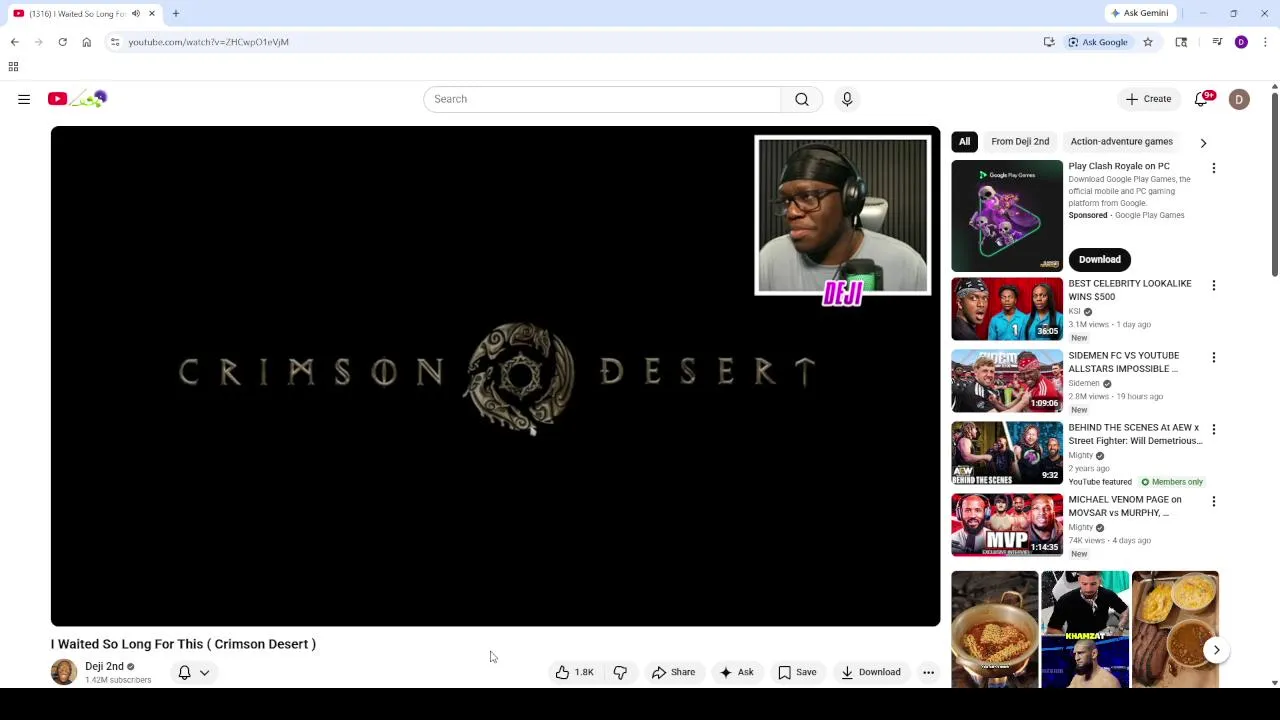The height and width of the screenshot is (720, 1280).
Task: Click Download on the Clash Royale ad
Action: tap(1099, 259)
